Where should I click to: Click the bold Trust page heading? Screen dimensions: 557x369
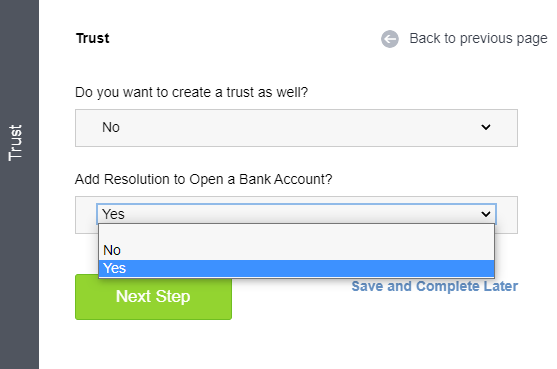click(93, 38)
